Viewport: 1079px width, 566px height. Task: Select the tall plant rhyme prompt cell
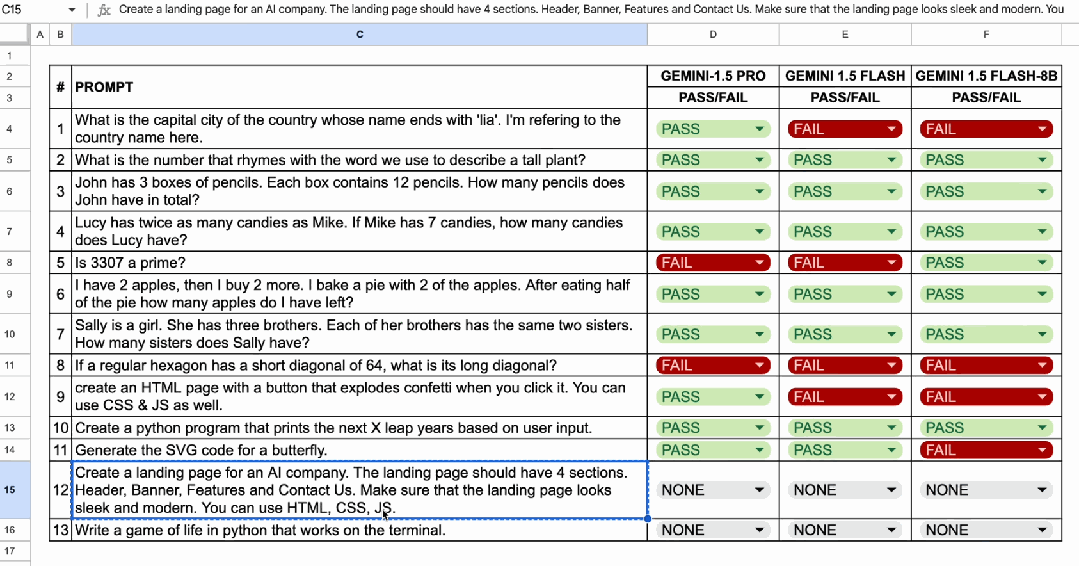pyautogui.click(x=359, y=160)
